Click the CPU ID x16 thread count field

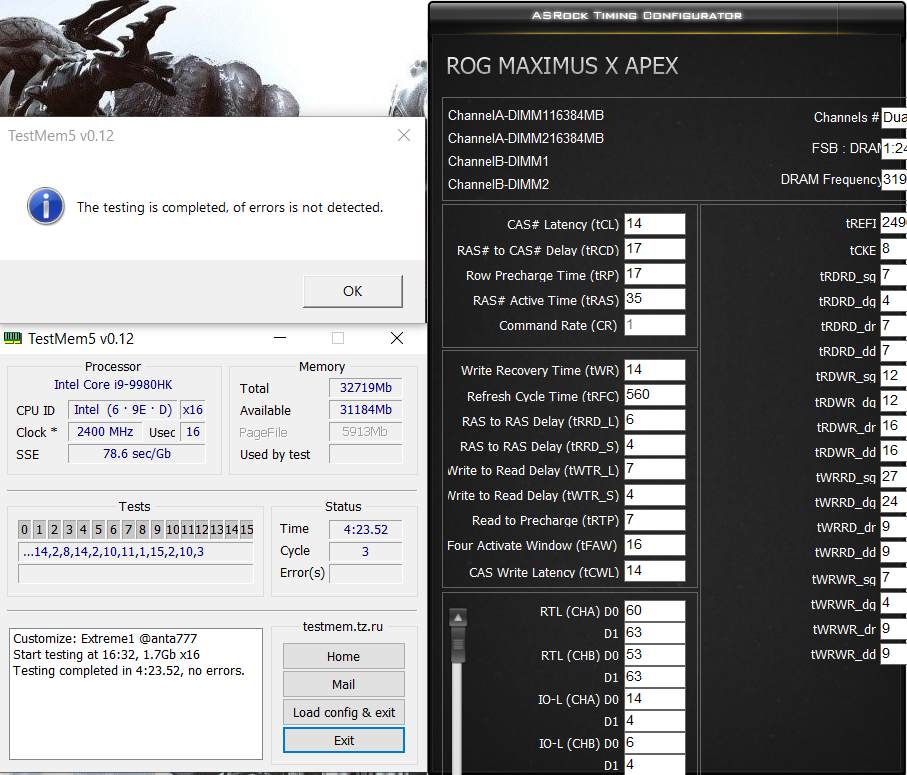193,409
